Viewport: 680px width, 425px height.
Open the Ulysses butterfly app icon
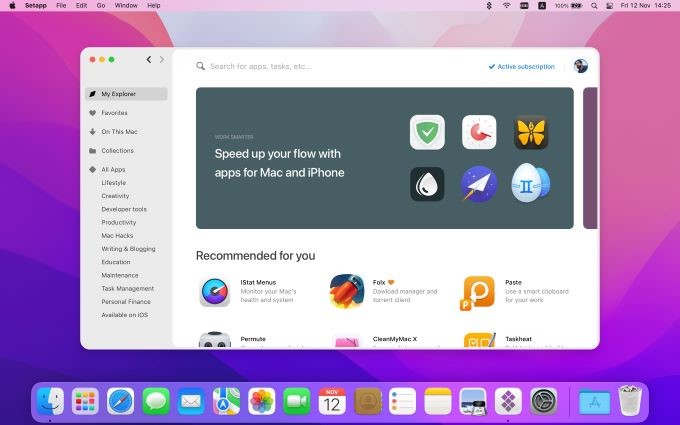(531, 132)
